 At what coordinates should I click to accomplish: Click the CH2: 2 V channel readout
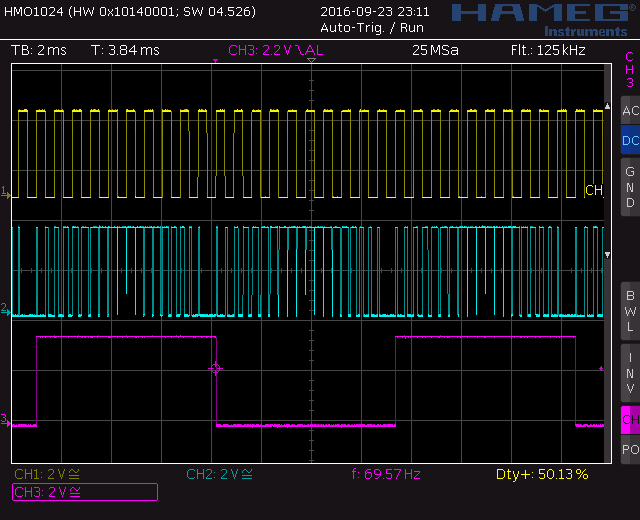click(x=219, y=474)
